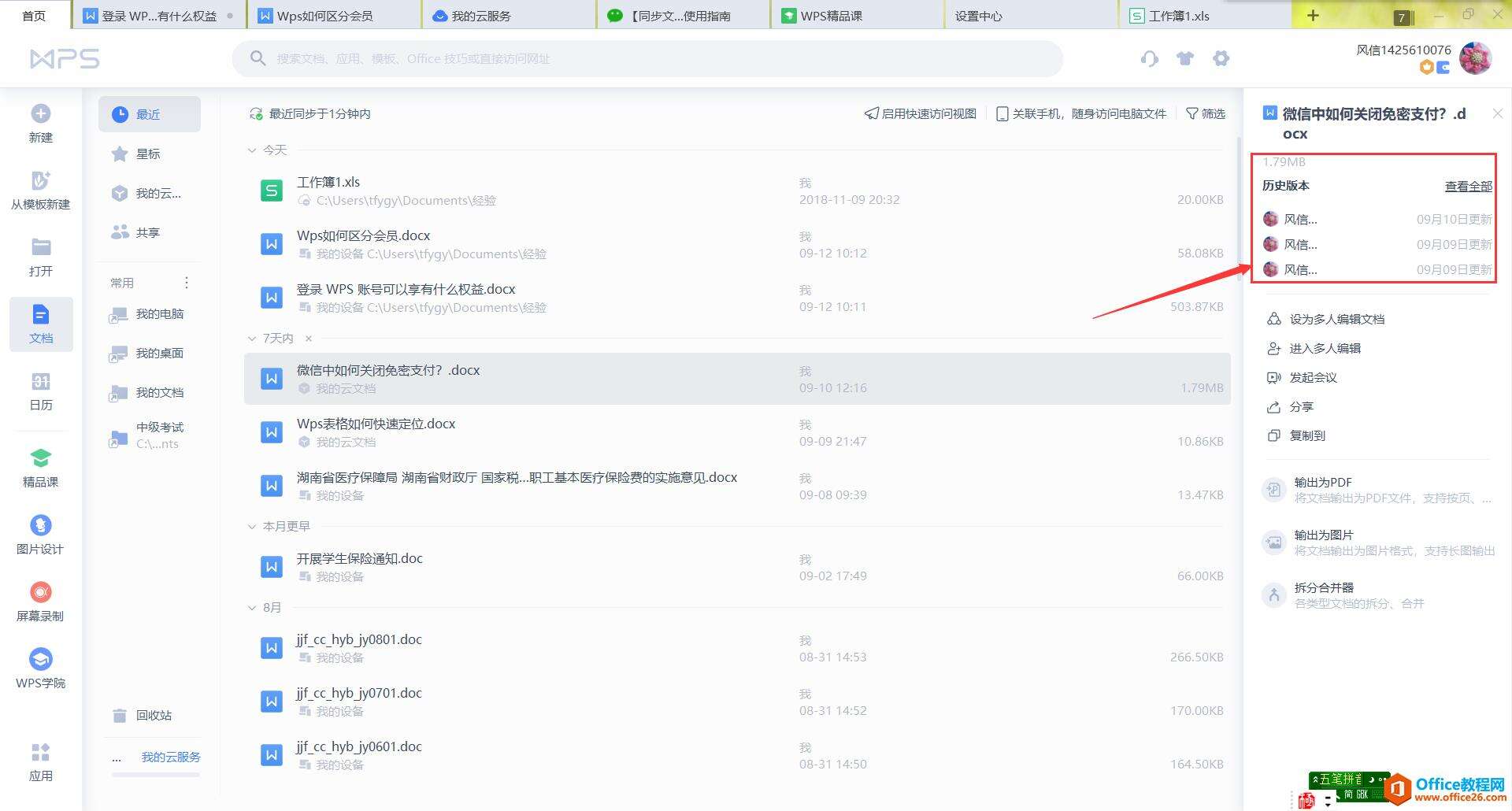Select 最近 (Recent) in navigation

click(150, 114)
